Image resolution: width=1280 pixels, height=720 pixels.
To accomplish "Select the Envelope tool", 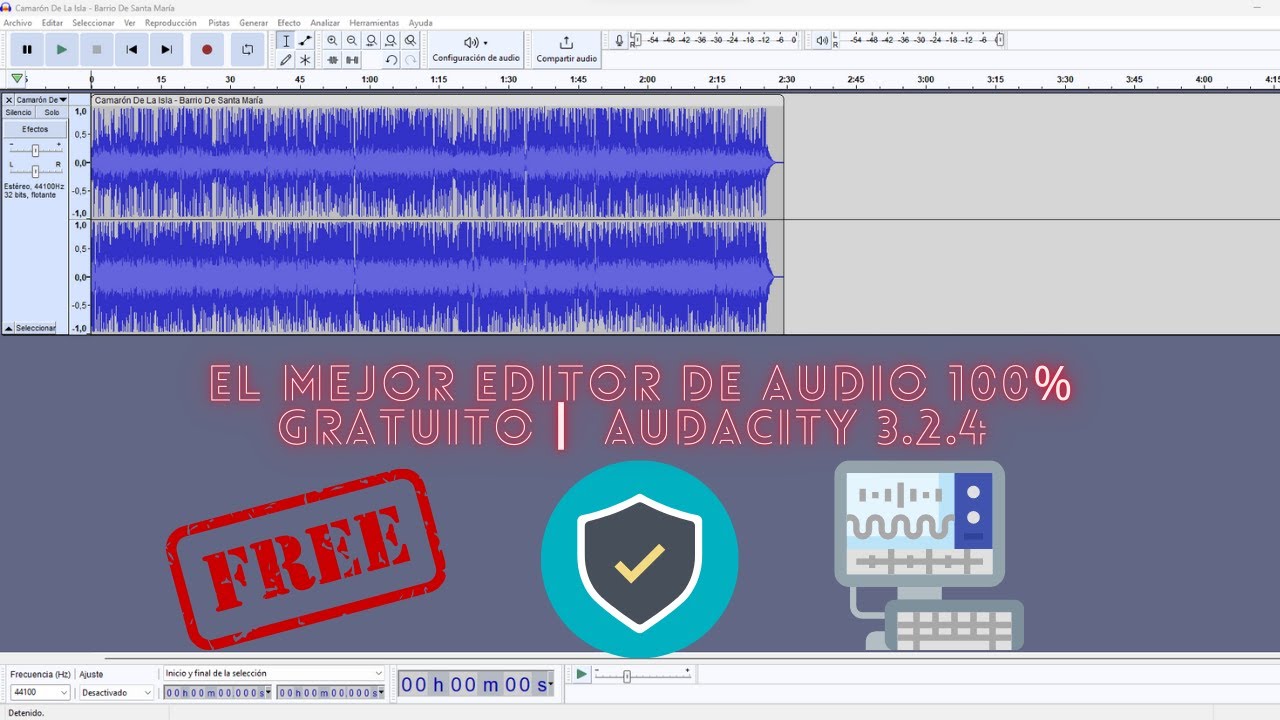I will pos(305,41).
